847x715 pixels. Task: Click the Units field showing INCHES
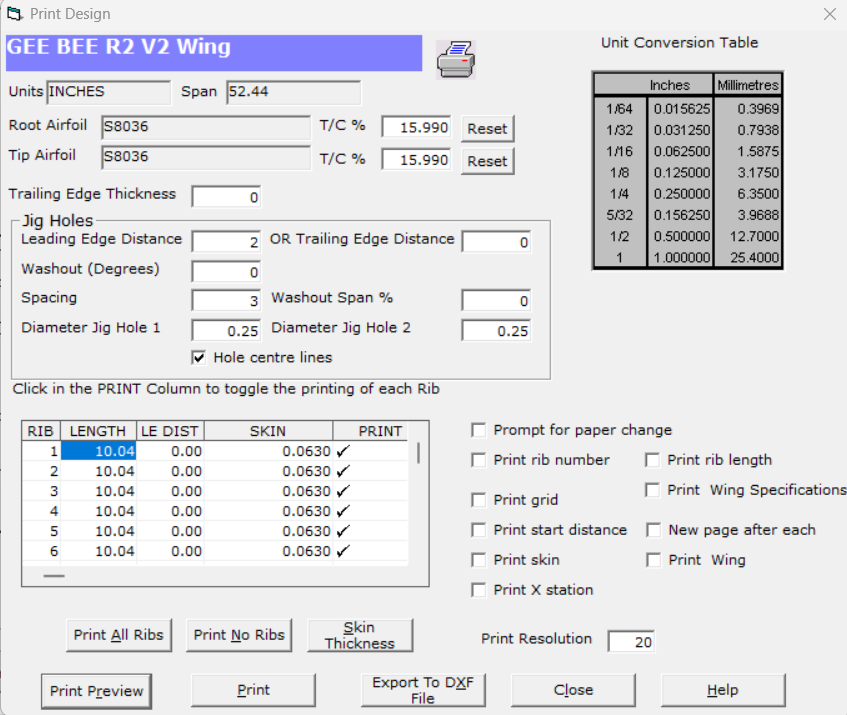click(109, 92)
